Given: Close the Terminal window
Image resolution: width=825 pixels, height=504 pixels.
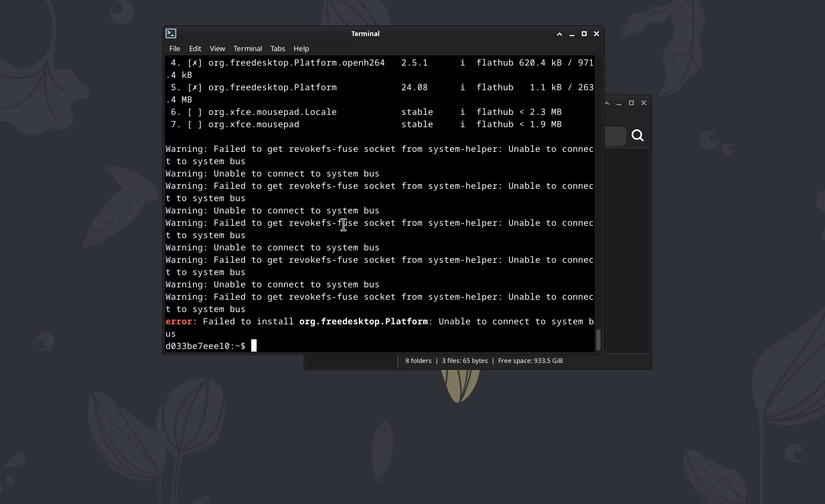Looking at the screenshot, I should coord(597,34).
